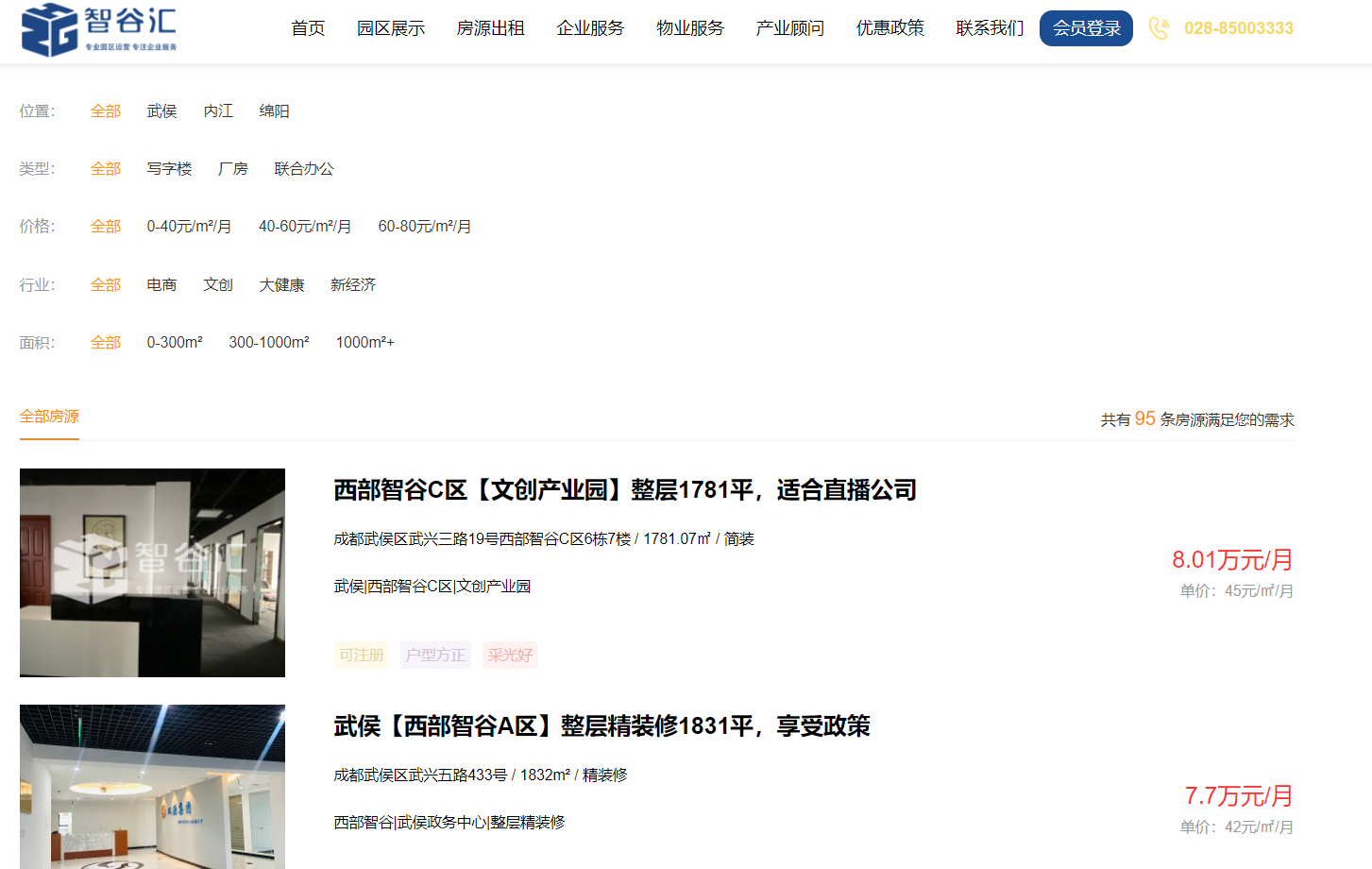Click the phone icon beside 028-85003333

tap(1159, 28)
